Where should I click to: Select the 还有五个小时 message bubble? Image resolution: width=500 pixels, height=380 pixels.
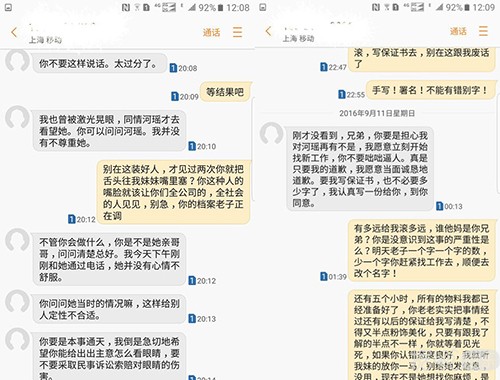point(422,335)
